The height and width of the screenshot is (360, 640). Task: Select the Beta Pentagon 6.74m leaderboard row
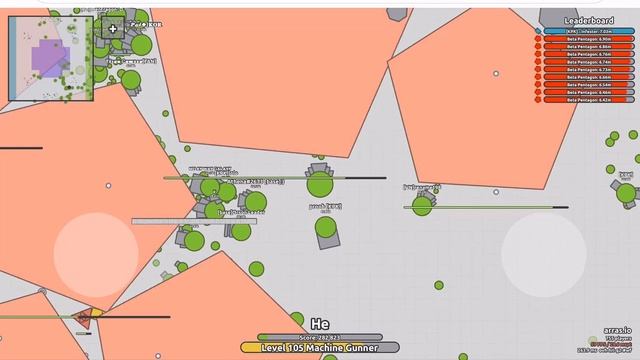[589, 62]
